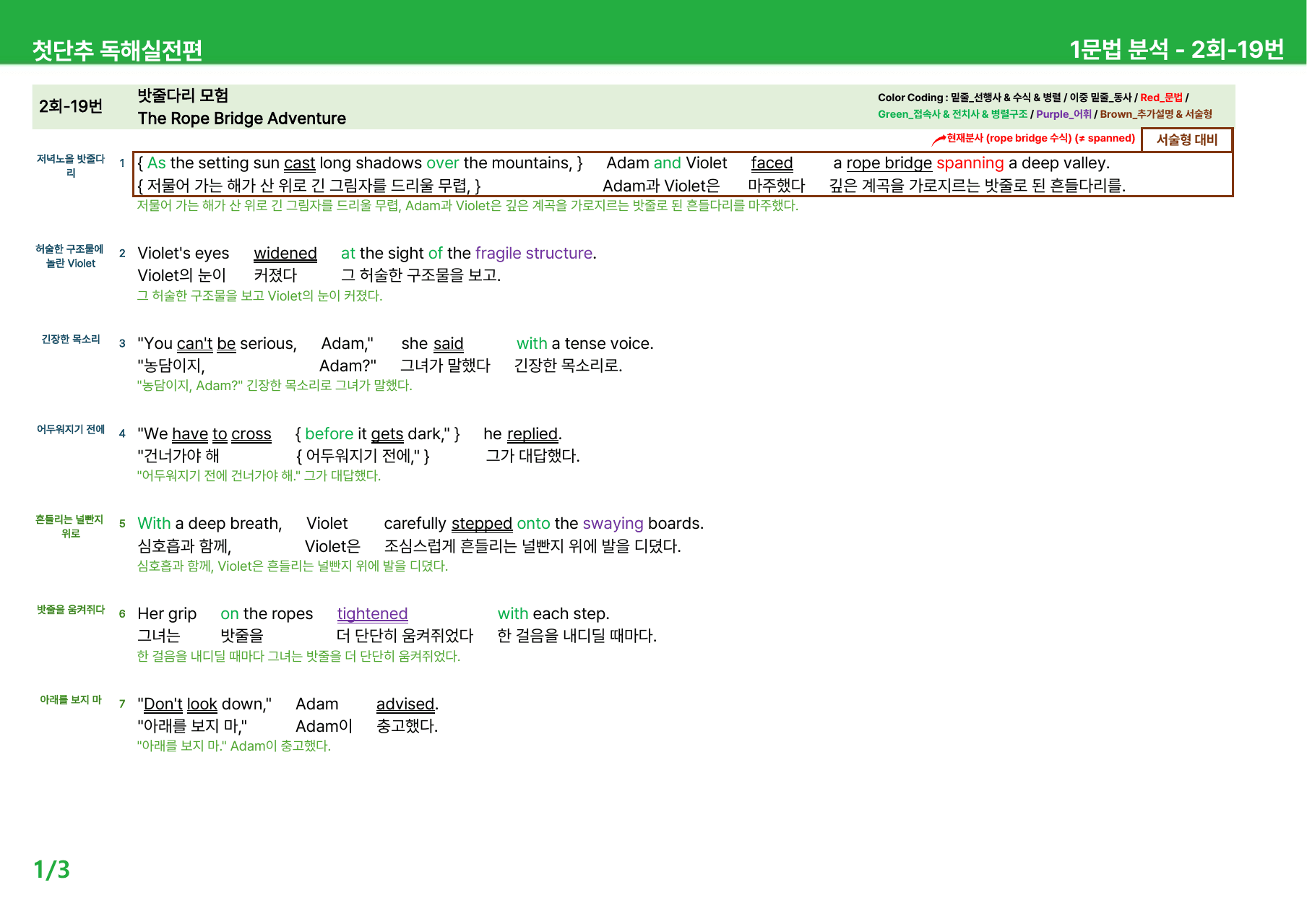Click the green translation '그 허술한 구조물을 보고 Violet의 눈이 커졌다.'
Screen dimensions: 1307x924
point(259,295)
